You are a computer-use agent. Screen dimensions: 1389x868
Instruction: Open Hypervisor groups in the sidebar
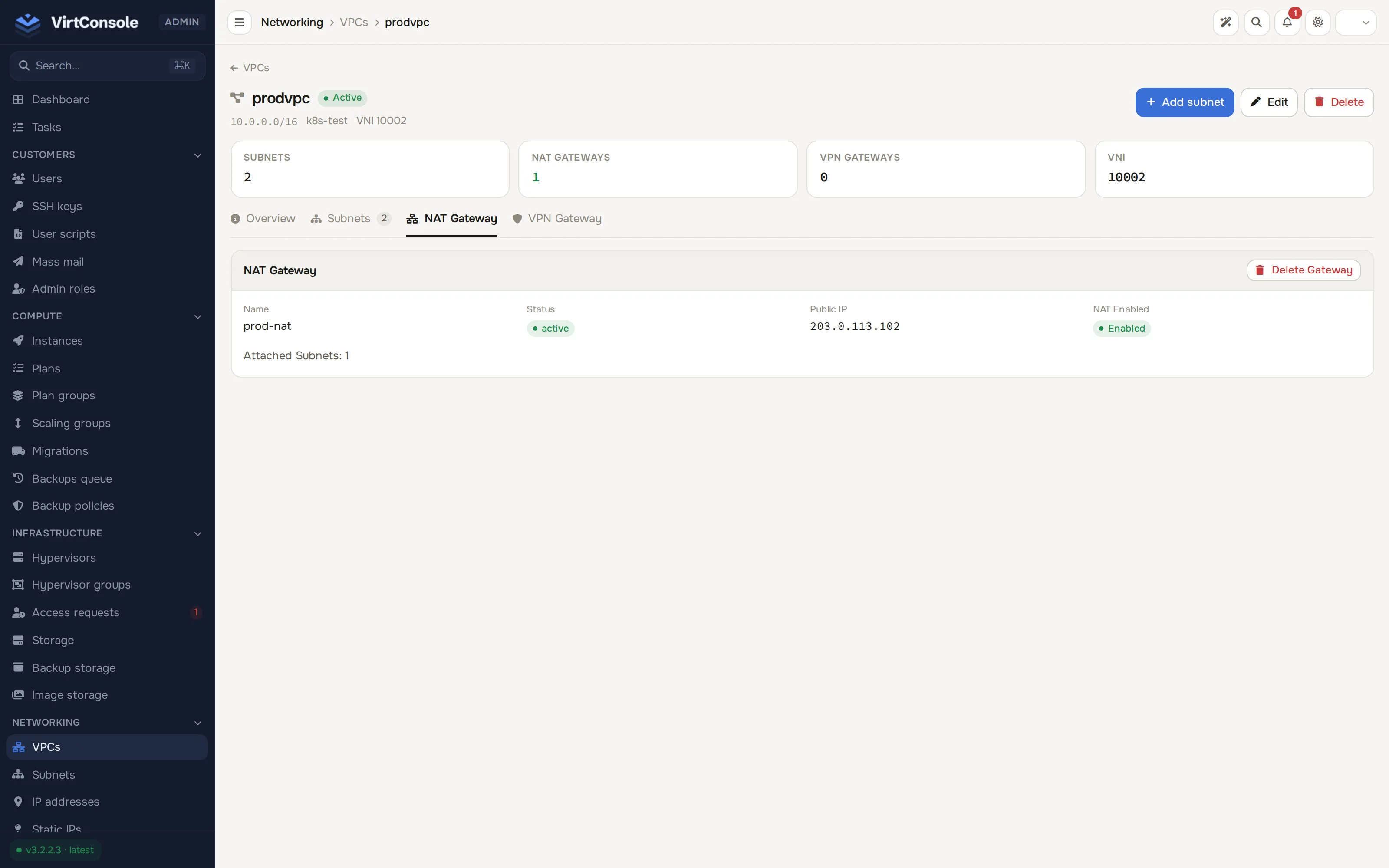pos(107,585)
